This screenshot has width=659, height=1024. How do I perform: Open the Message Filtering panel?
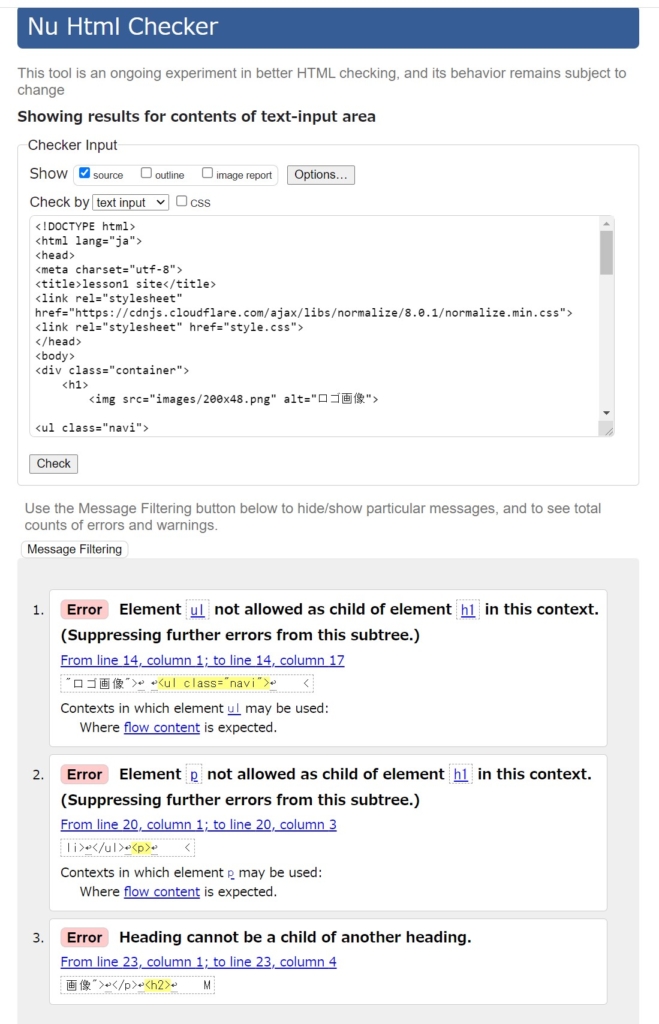pos(74,549)
